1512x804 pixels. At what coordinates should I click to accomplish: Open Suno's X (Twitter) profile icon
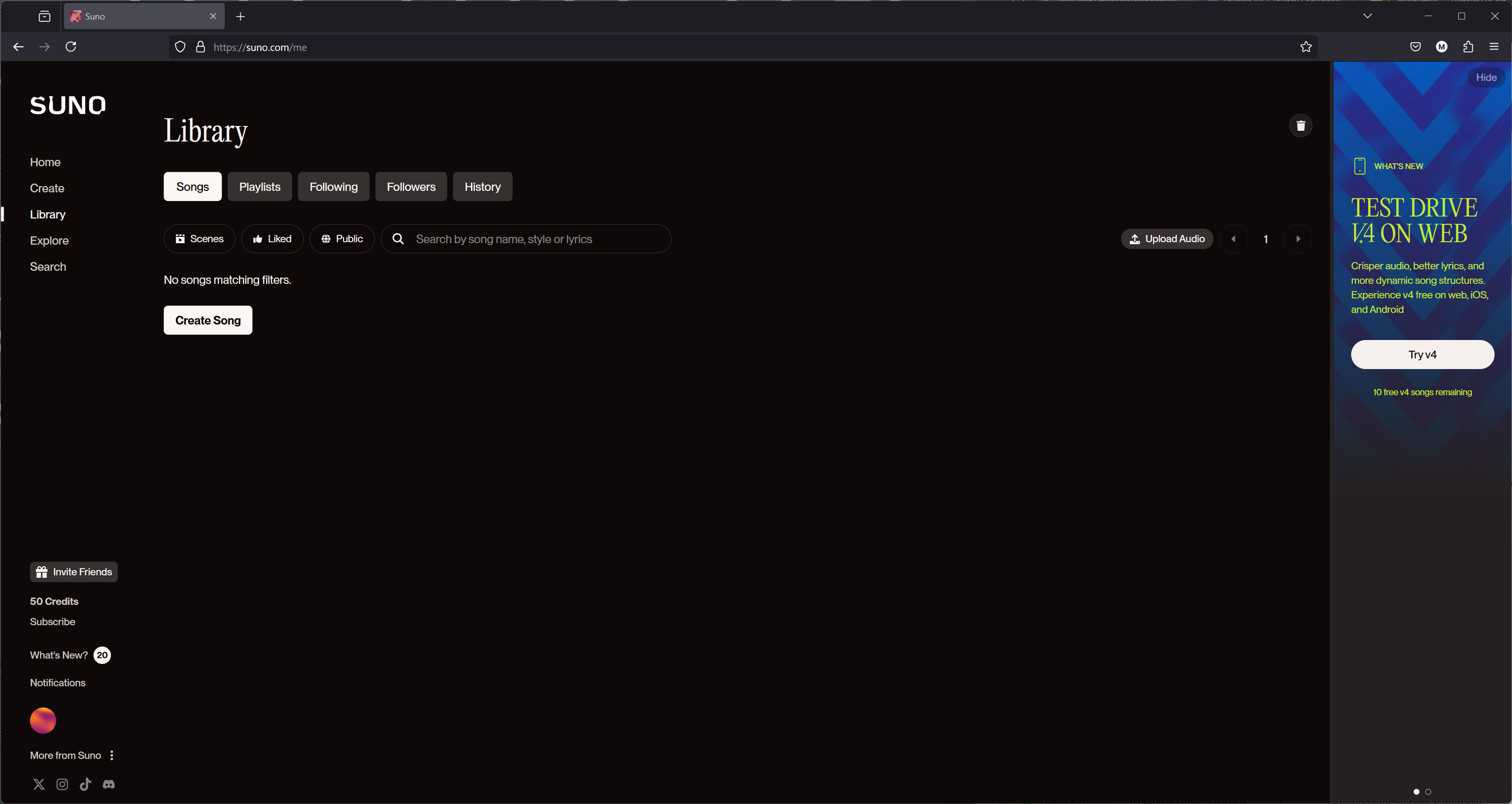click(39, 784)
